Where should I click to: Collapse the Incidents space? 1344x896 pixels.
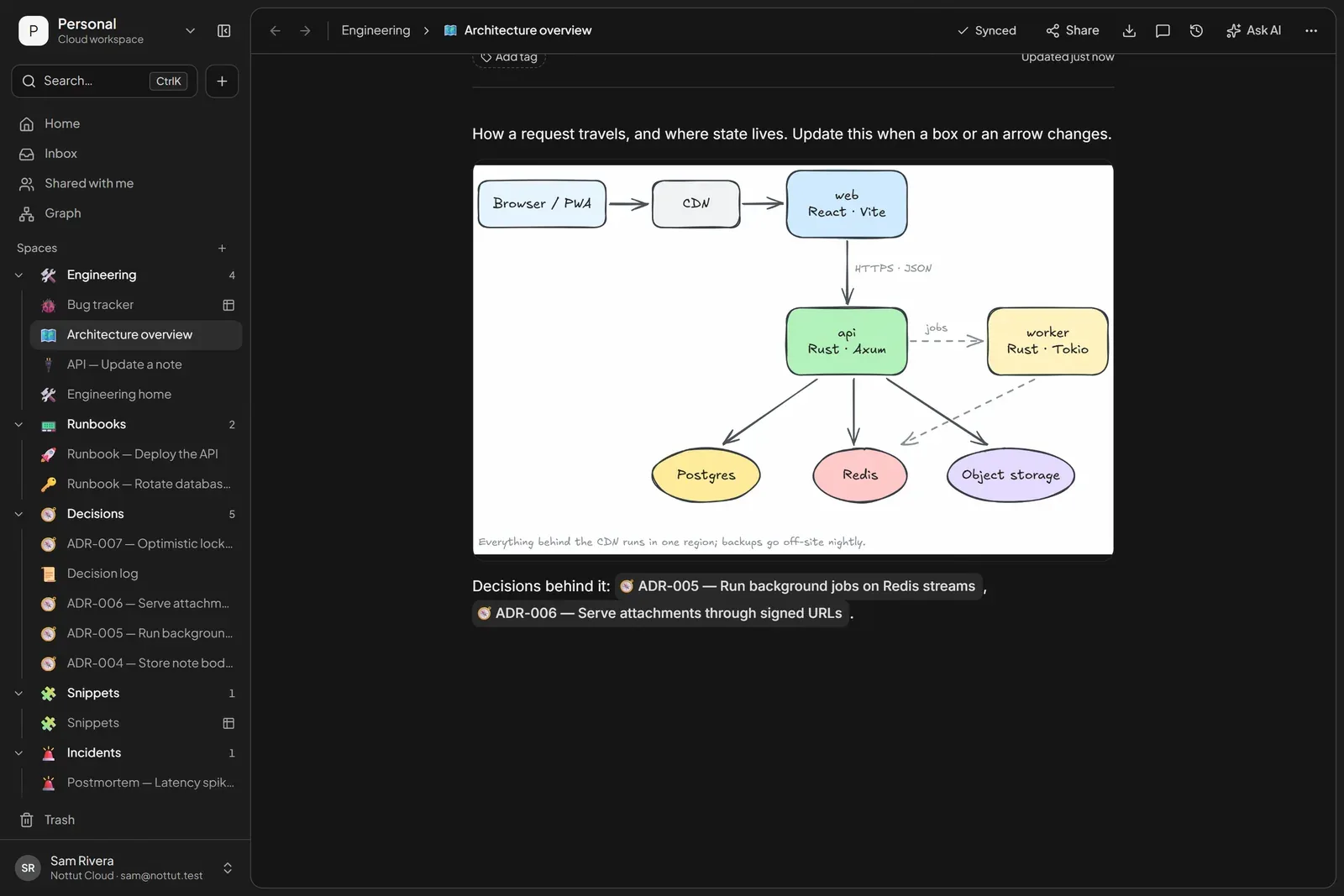tap(18, 753)
